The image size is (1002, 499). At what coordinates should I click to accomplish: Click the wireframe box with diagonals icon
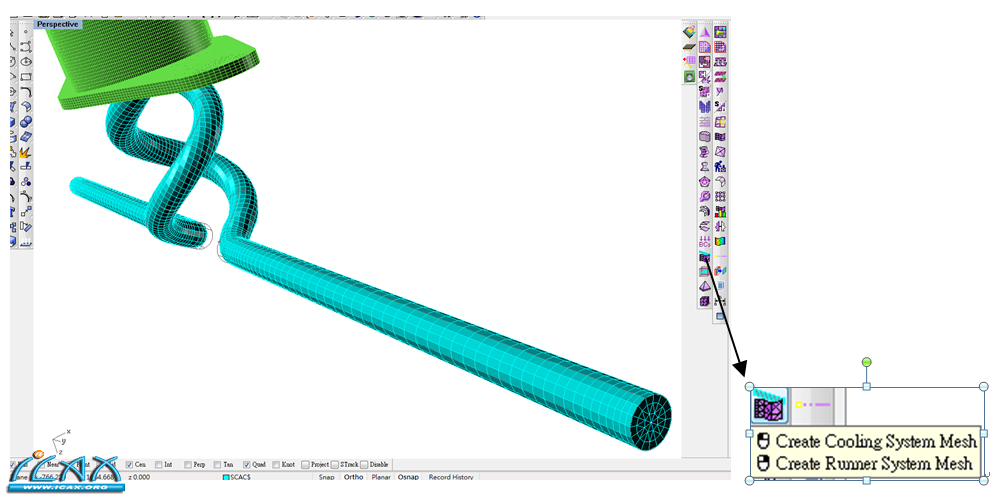click(720, 151)
